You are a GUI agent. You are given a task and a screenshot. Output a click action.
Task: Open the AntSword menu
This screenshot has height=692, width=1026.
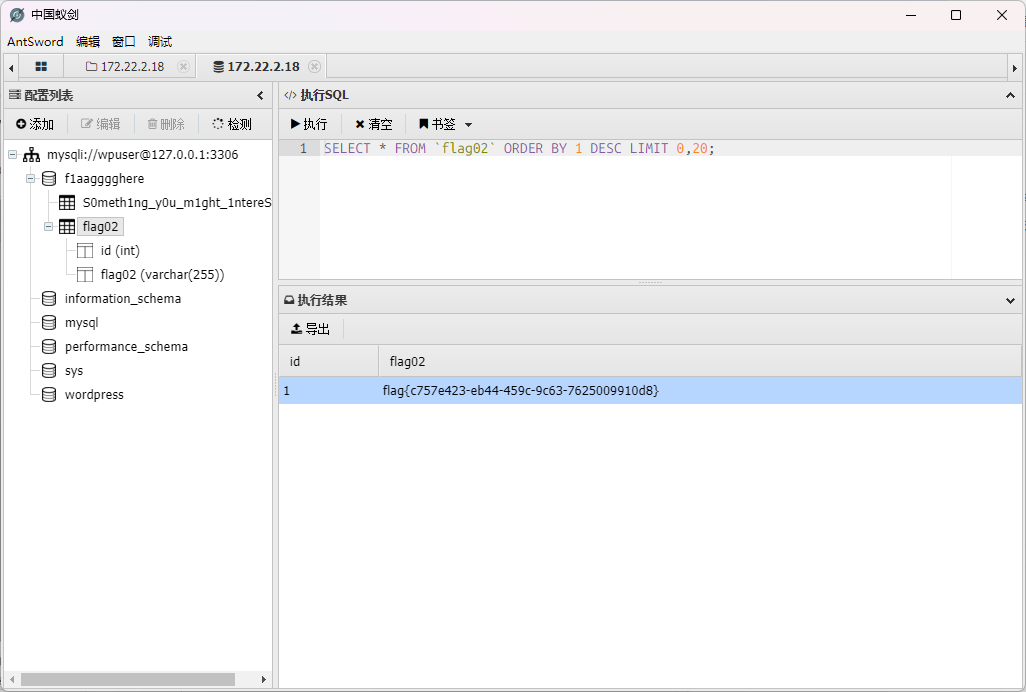point(35,42)
